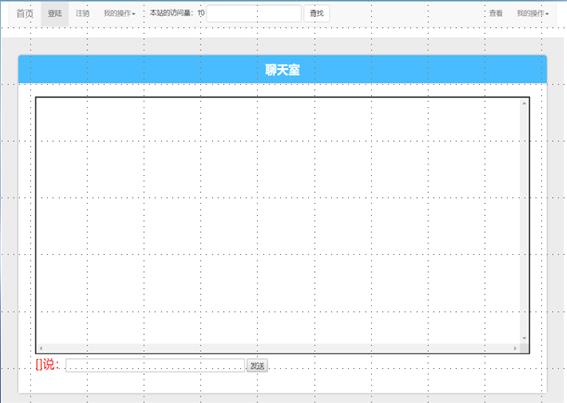Focus the search field beside the visit counter

253,14
